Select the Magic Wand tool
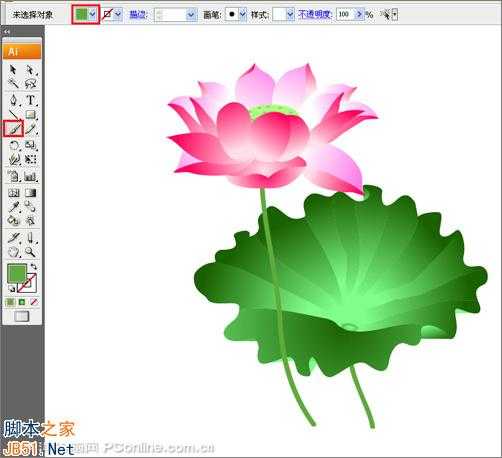502x458 pixels. click(x=13, y=83)
